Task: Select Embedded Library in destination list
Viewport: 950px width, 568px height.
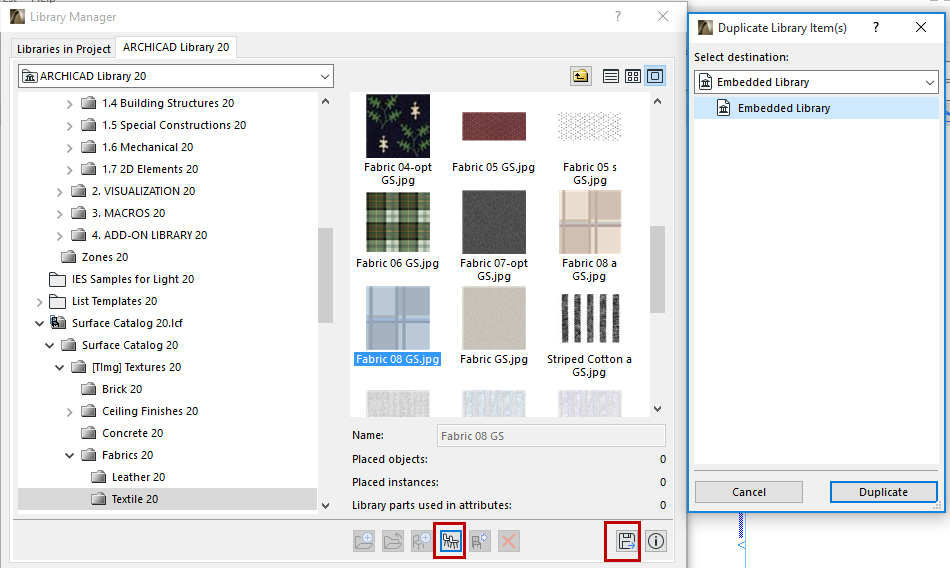Action: pyautogui.click(x=816, y=108)
